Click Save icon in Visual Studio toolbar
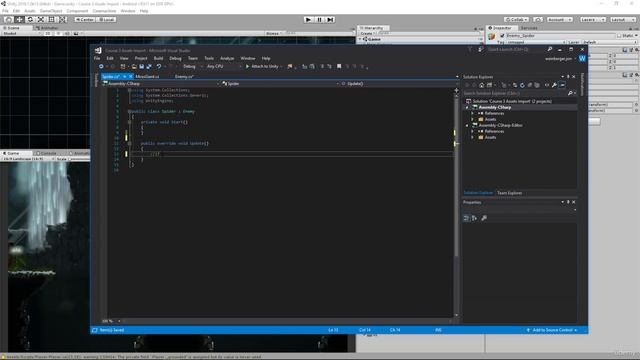640x360 pixels. 142,66
